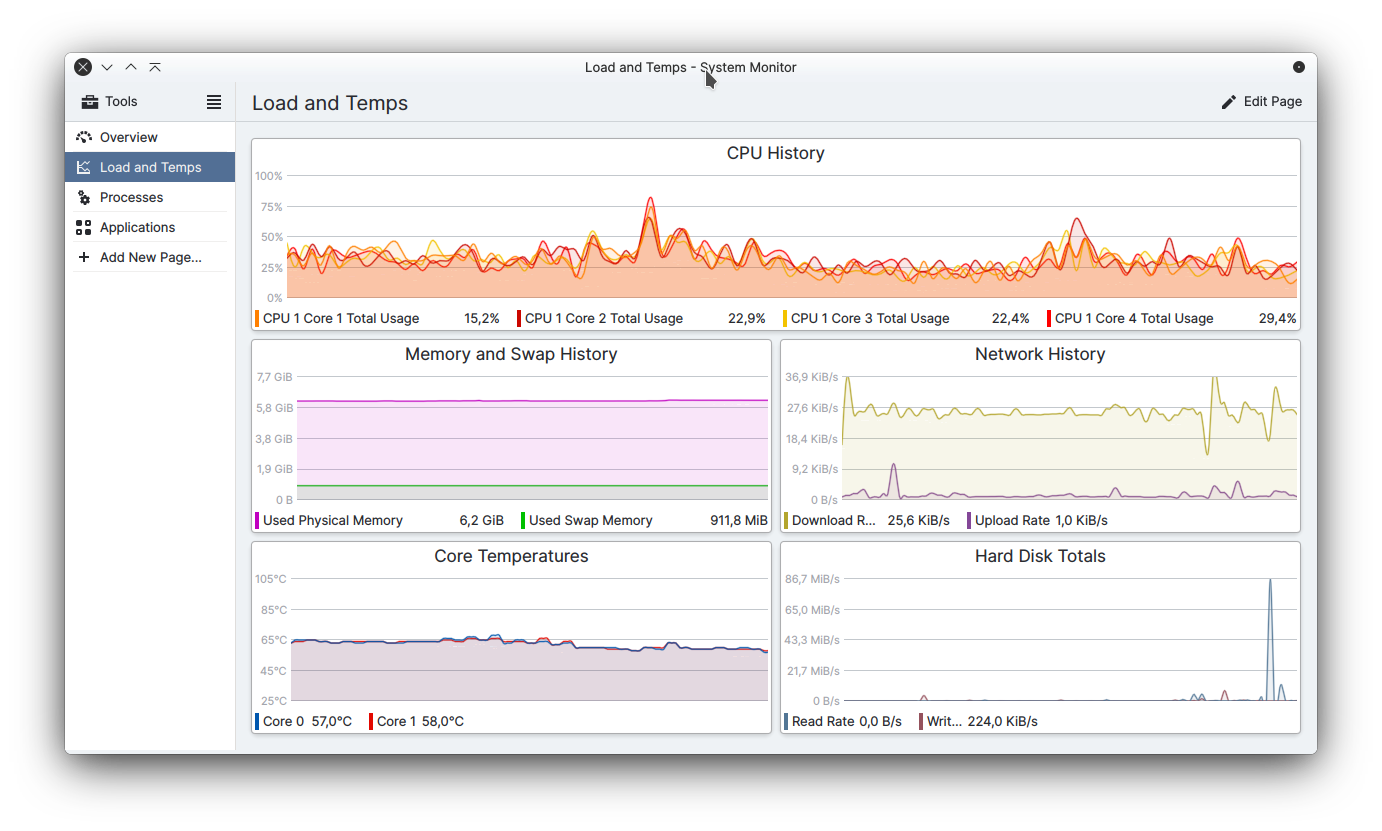The height and width of the screenshot is (831, 1382).
Task: Click the maximize up-chevron in title bar
Action: click(x=131, y=67)
